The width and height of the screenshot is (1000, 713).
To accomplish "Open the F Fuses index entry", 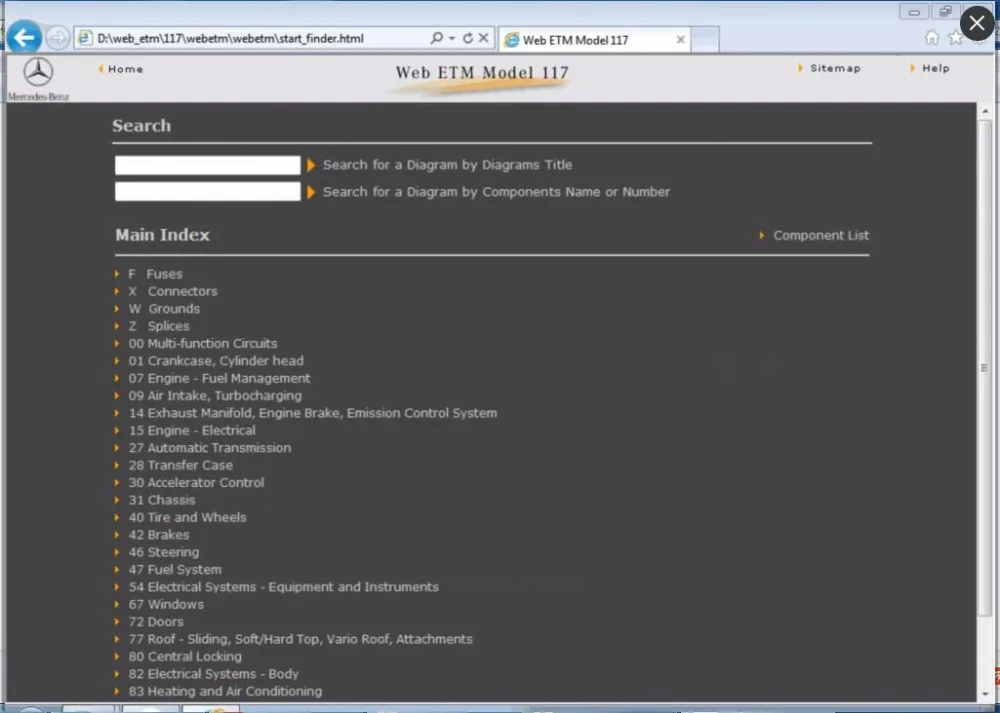I will (x=155, y=274).
